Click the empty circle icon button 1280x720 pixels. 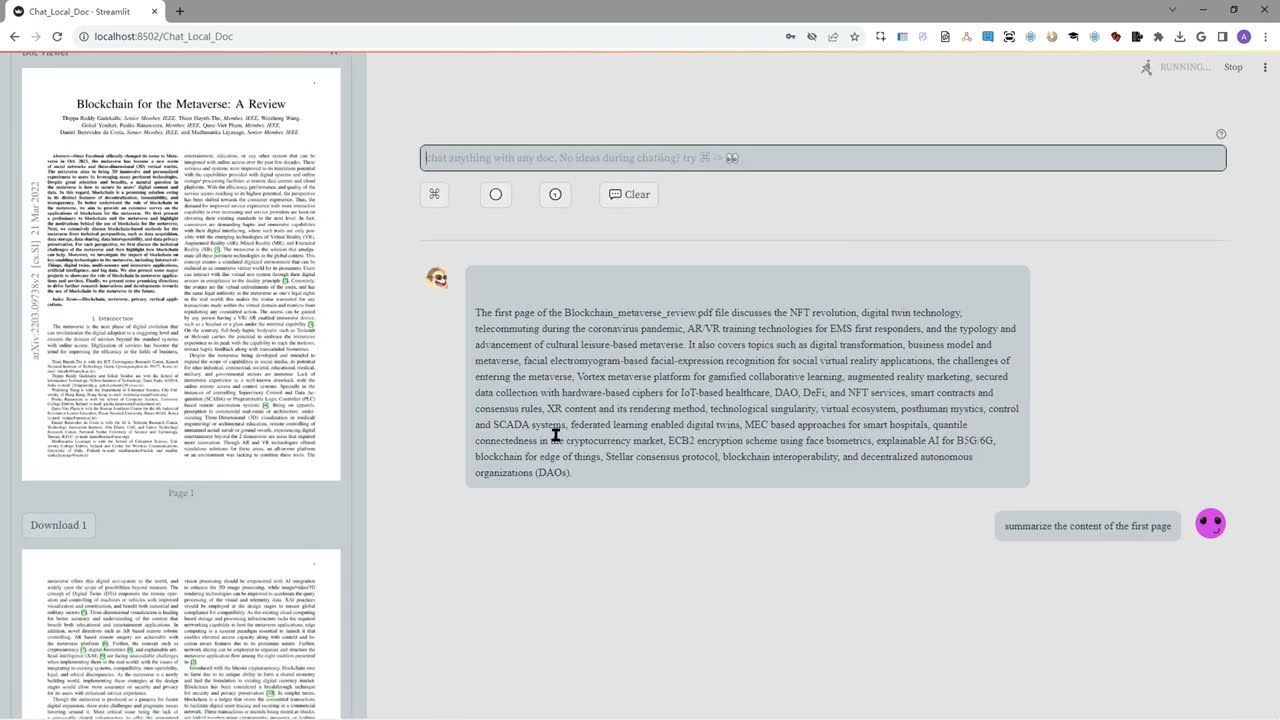[496, 194]
